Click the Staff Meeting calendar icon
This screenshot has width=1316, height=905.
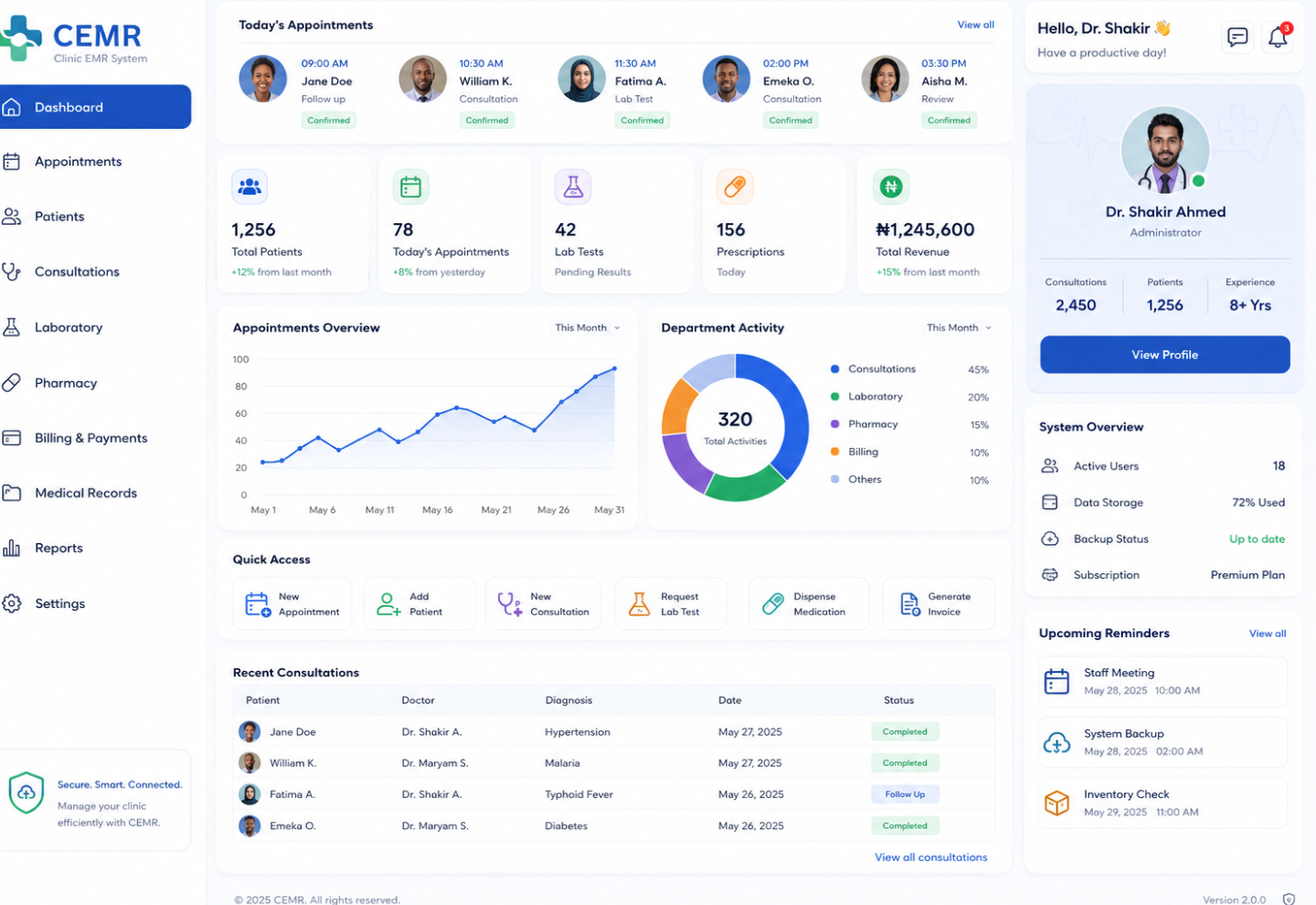[x=1056, y=681]
